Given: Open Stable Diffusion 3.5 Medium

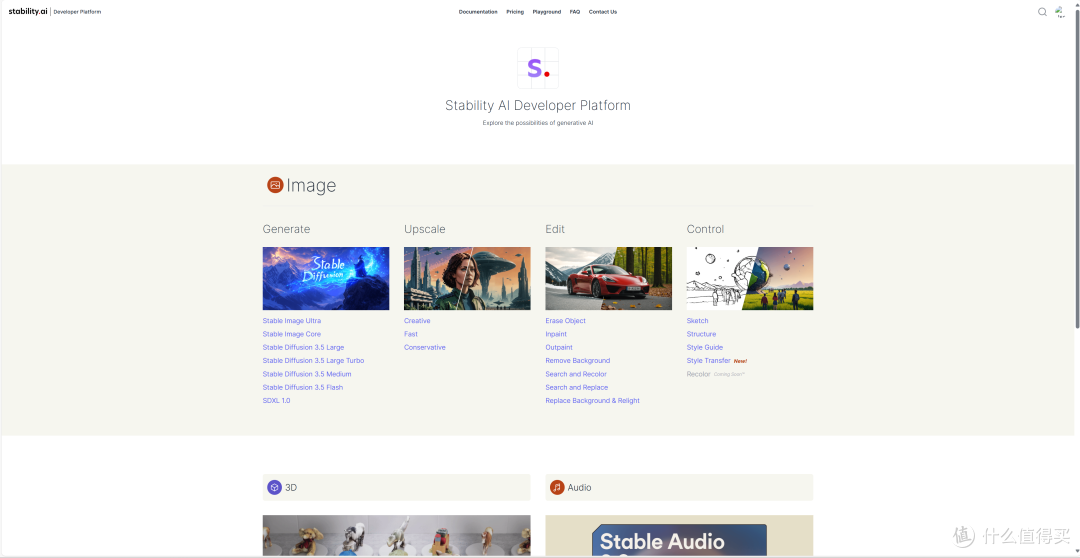Looking at the screenshot, I should pyautogui.click(x=307, y=374).
